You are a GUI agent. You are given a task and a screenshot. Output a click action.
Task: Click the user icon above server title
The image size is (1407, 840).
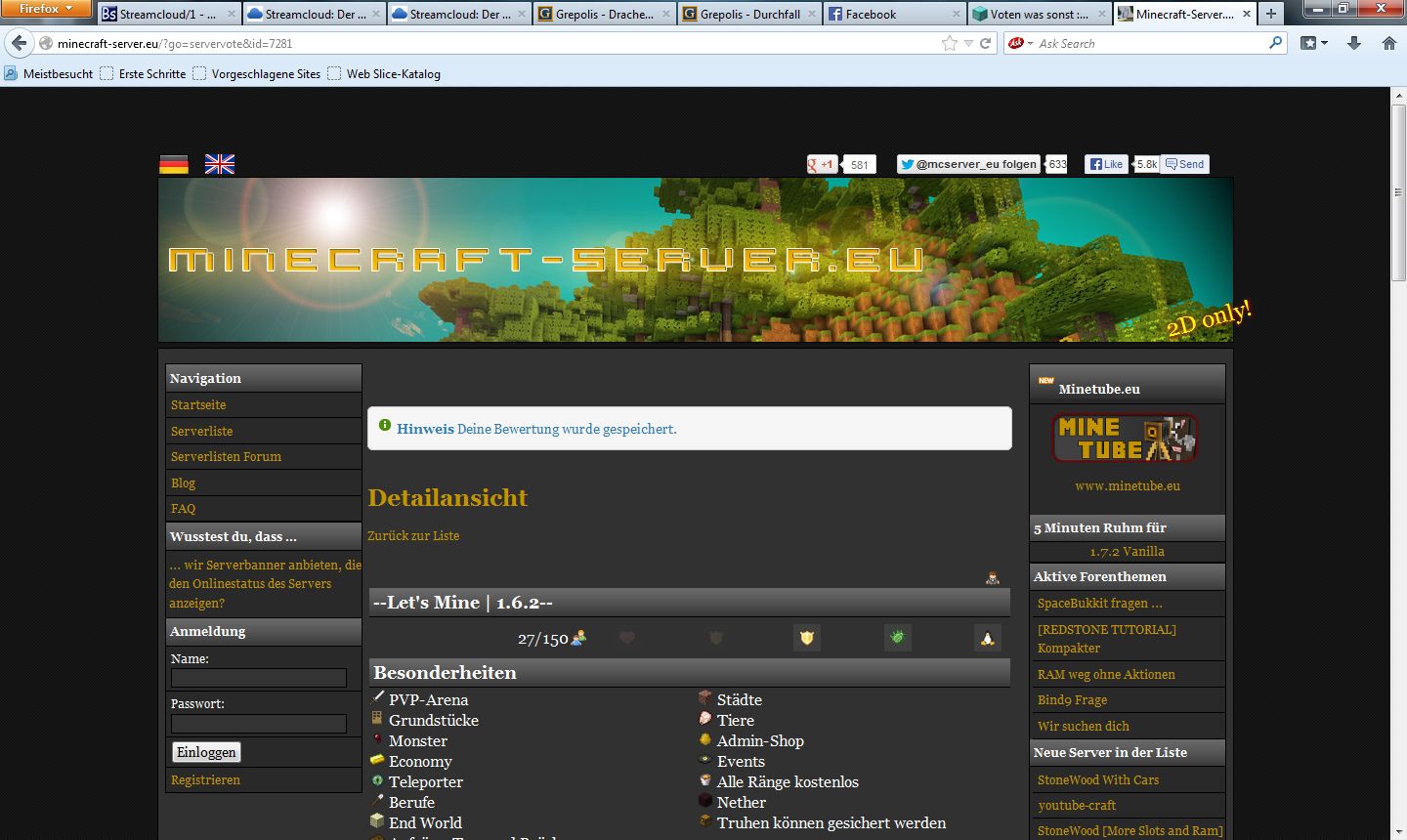point(993,577)
